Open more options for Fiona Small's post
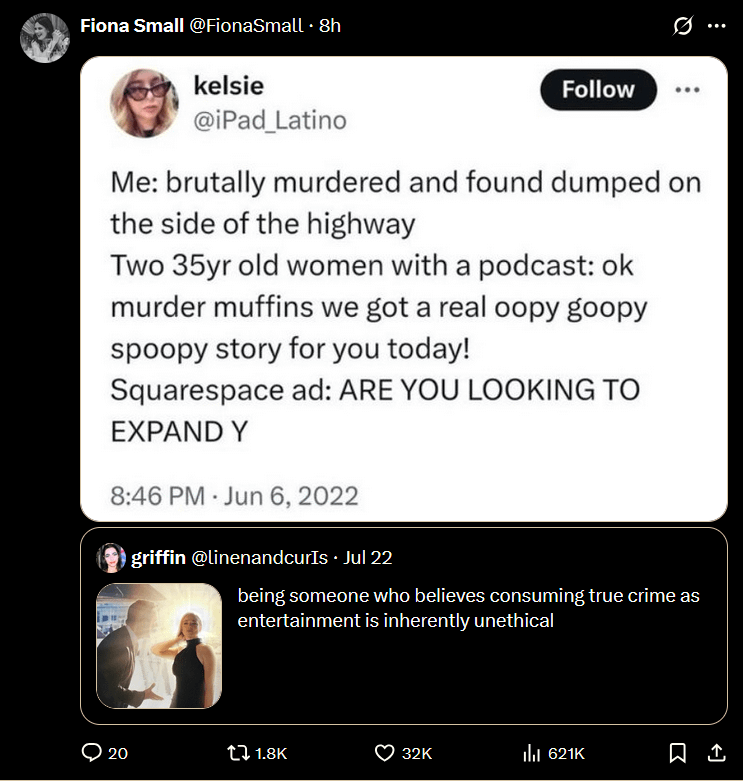This screenshot has height=781, width=743. (x=716, y=26)
